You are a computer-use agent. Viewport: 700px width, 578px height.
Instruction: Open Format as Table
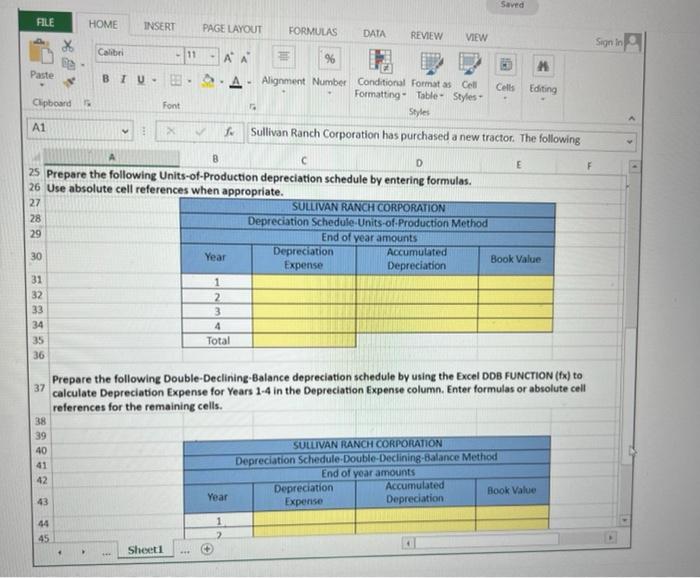(431, 76)
